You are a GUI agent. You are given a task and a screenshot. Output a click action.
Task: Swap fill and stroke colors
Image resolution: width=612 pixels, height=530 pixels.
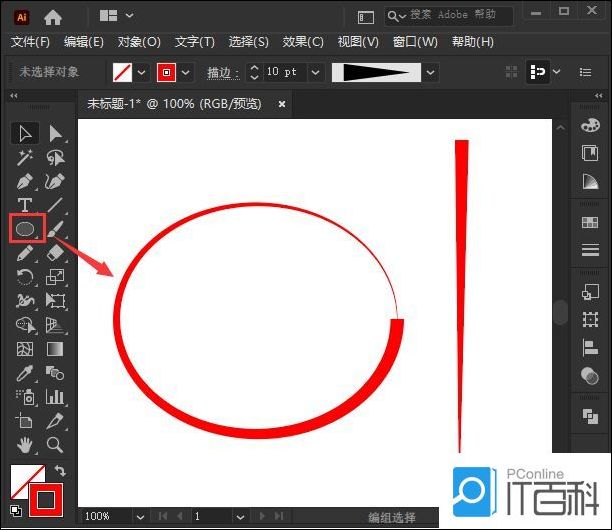(60, 471)
